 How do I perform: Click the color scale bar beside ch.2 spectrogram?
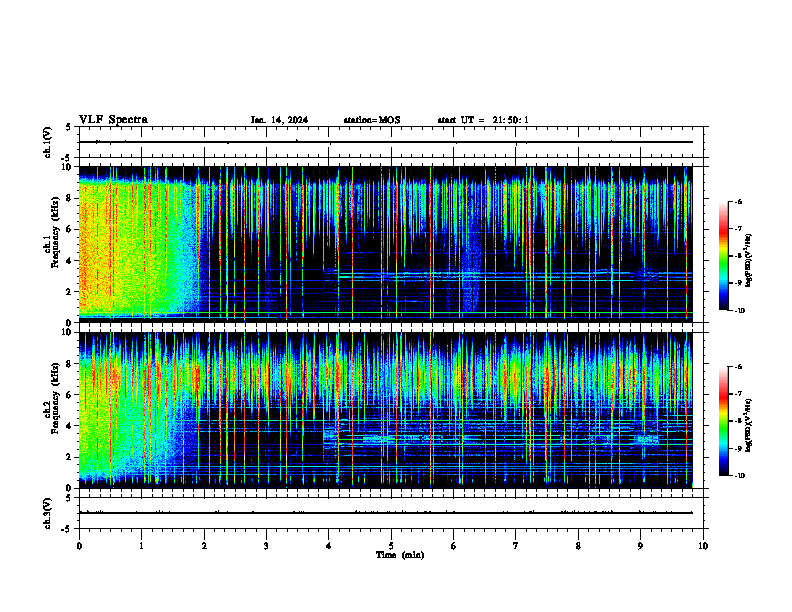(x=724, y=421)
